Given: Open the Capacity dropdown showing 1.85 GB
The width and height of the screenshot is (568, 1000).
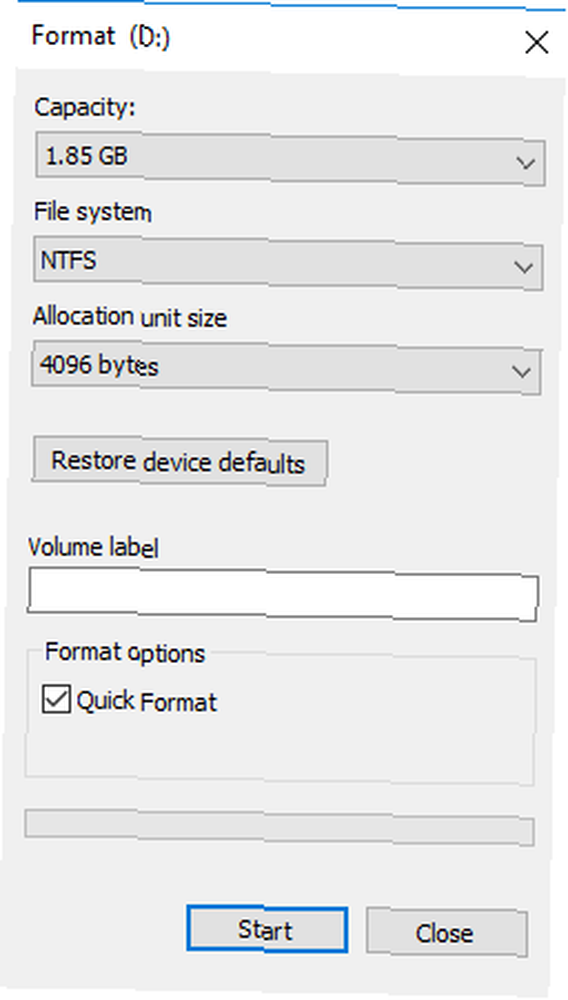Looking at the screenshot, I should coord(290,159).
